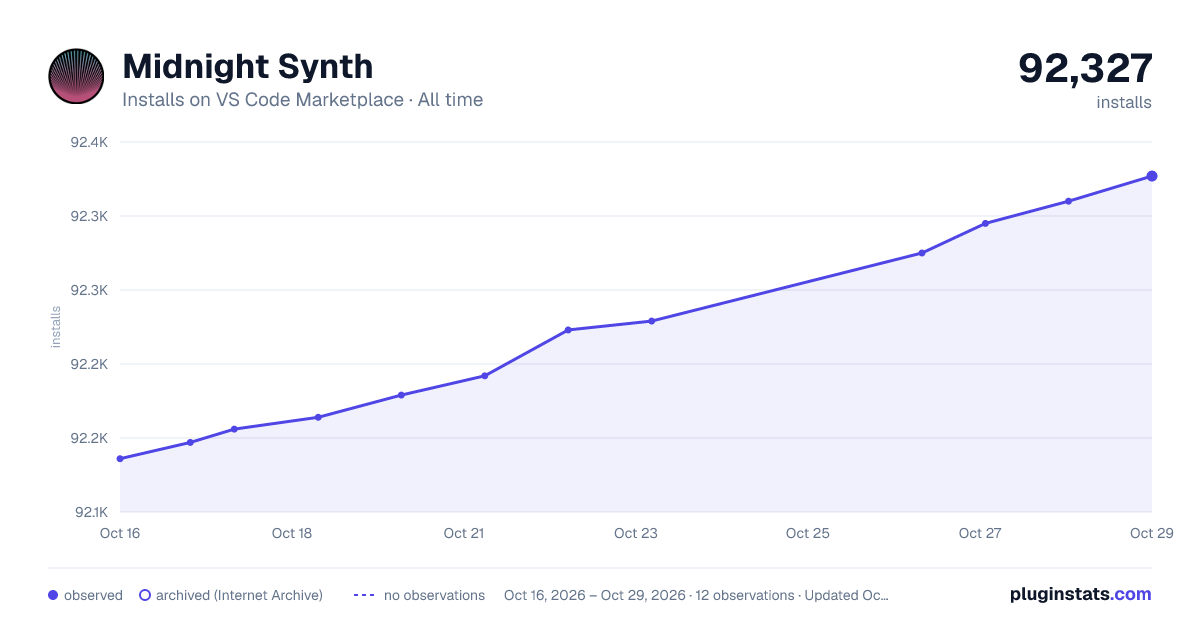Click the hollow archived legend circle

click(x=145, y=595)
